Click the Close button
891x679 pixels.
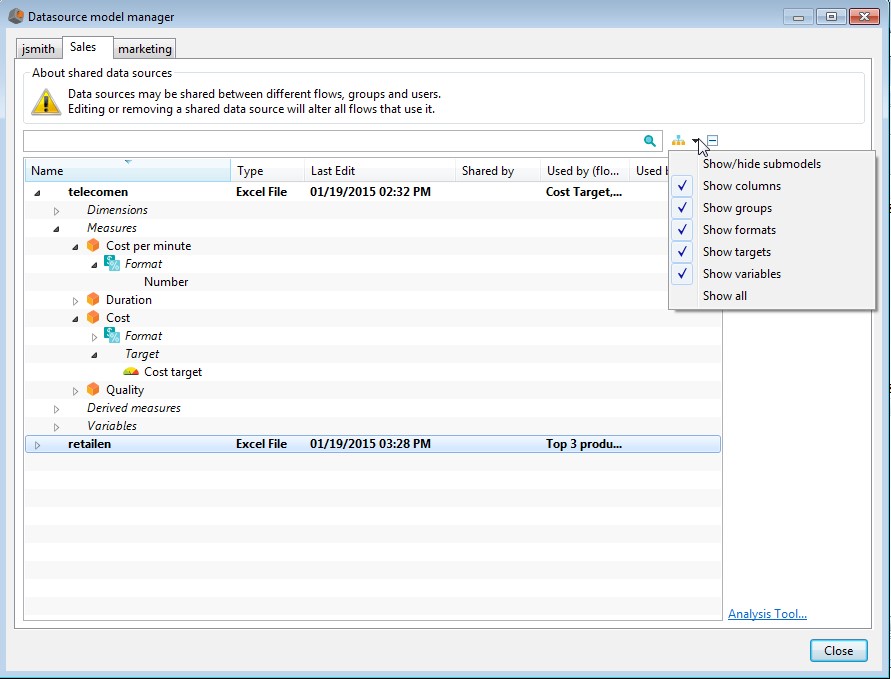pos(838,651)
